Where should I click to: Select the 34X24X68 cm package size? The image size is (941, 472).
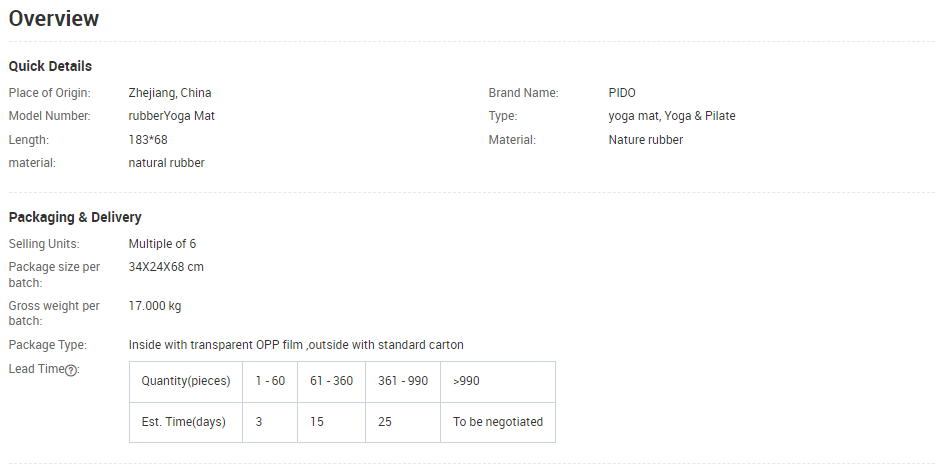tap(166, 267)
